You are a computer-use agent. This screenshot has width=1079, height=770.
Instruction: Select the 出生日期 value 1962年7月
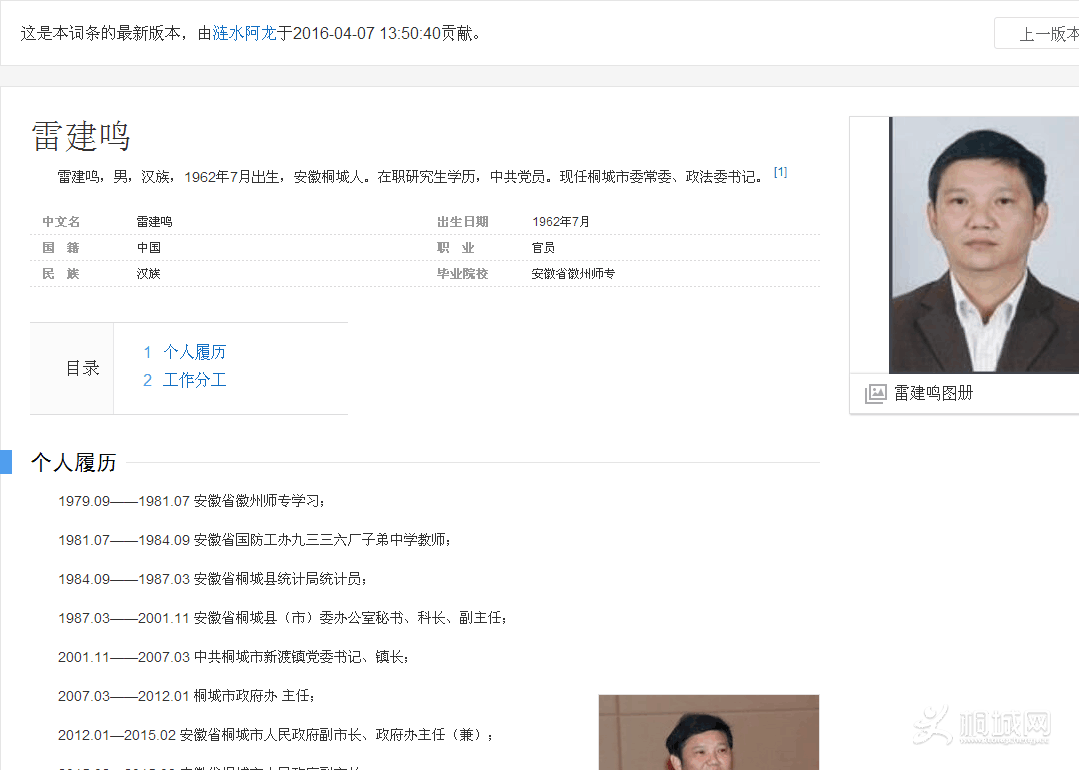560,222
